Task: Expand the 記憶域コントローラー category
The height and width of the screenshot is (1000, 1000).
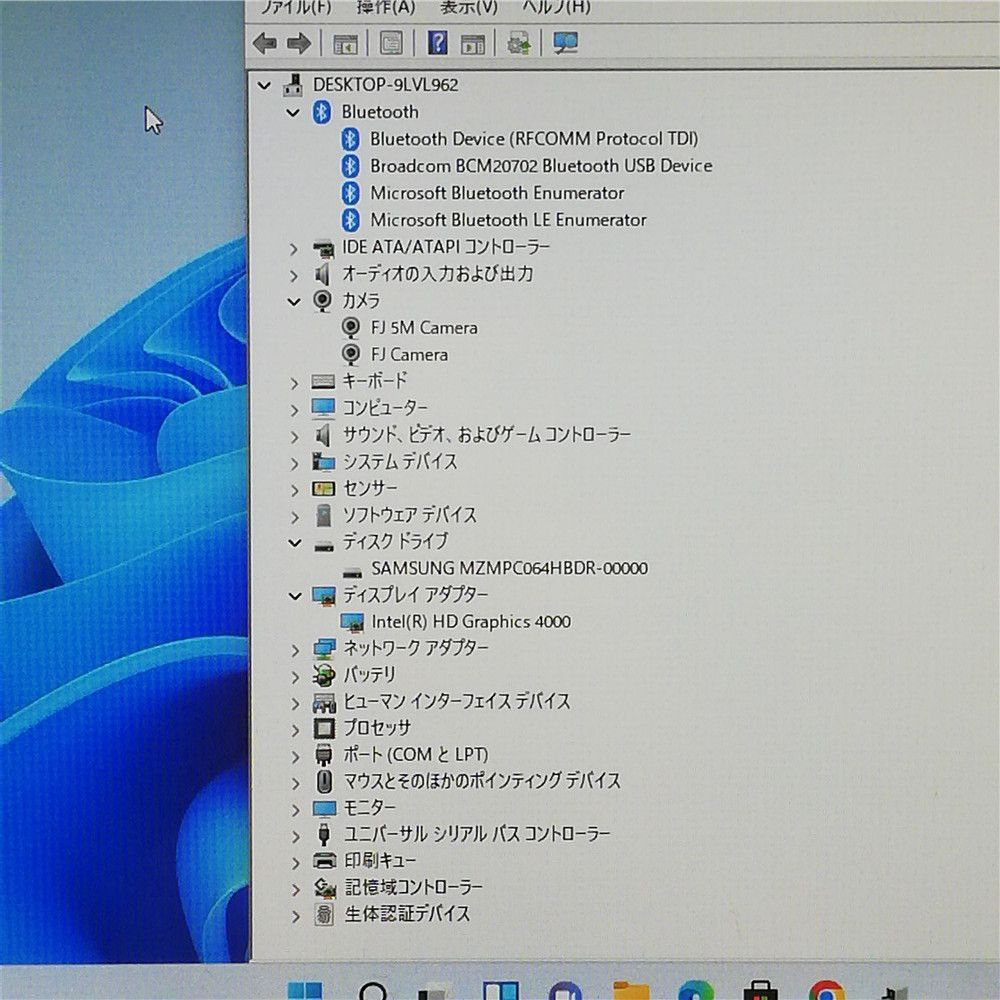Action: pyautogui.click(x=295, y=890)
